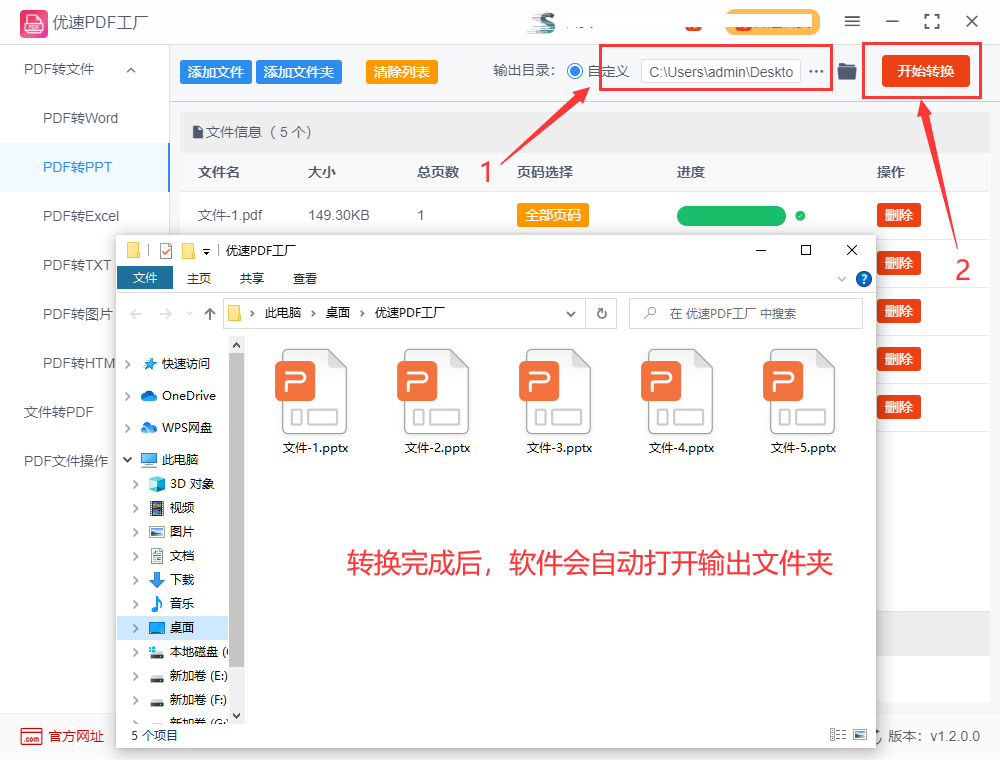Viewport: 1000px width, 760px height.
Task: Browse output path with three-dots button
Action: click(816, 71)
